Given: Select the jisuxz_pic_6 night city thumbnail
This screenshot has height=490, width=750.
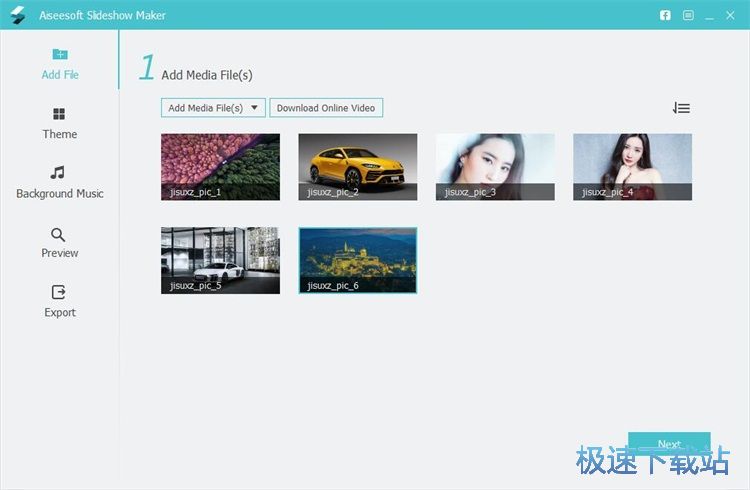Looking at the screenshot, I should tap(357, 259).
